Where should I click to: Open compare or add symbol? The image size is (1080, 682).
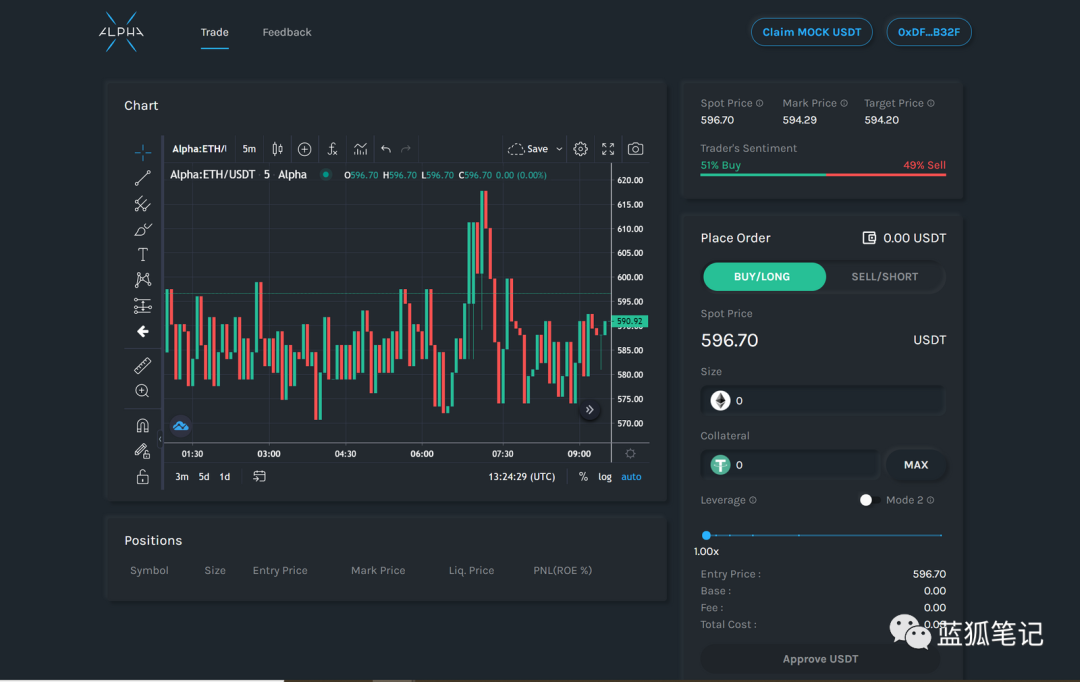pos(304,149)
